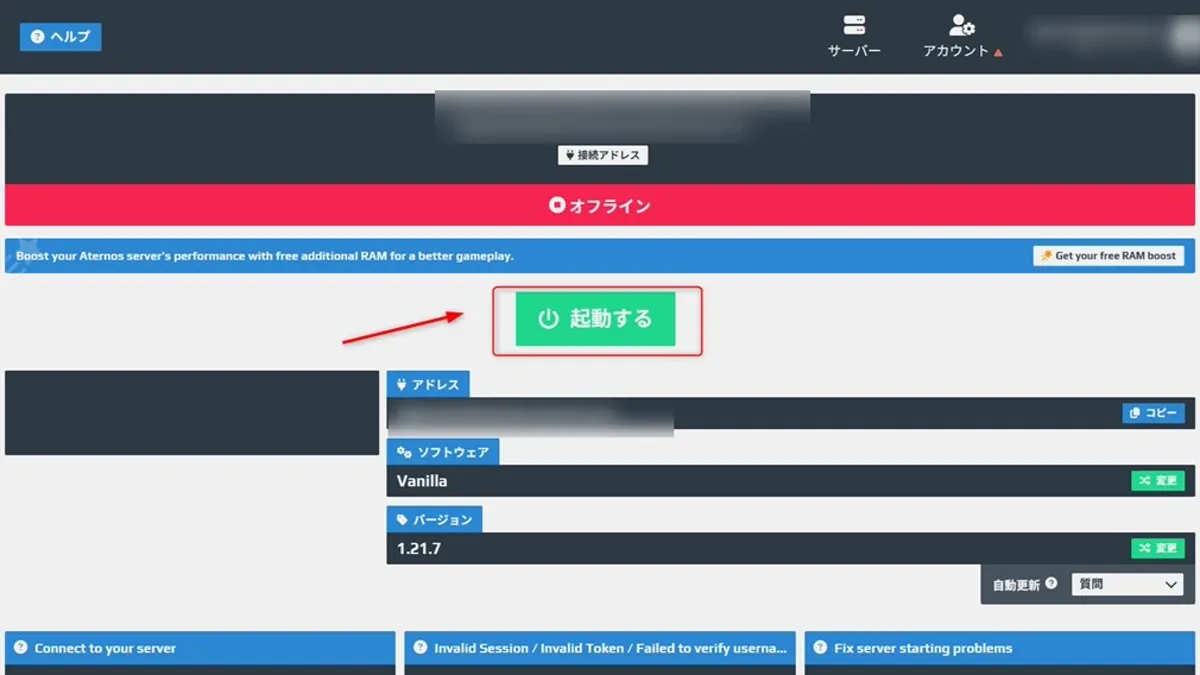This screenshot has width=1200, height=675.
Task: Click the question mark on Fix server starting problems
Action: pyautogui.click(x=818, y=648)
